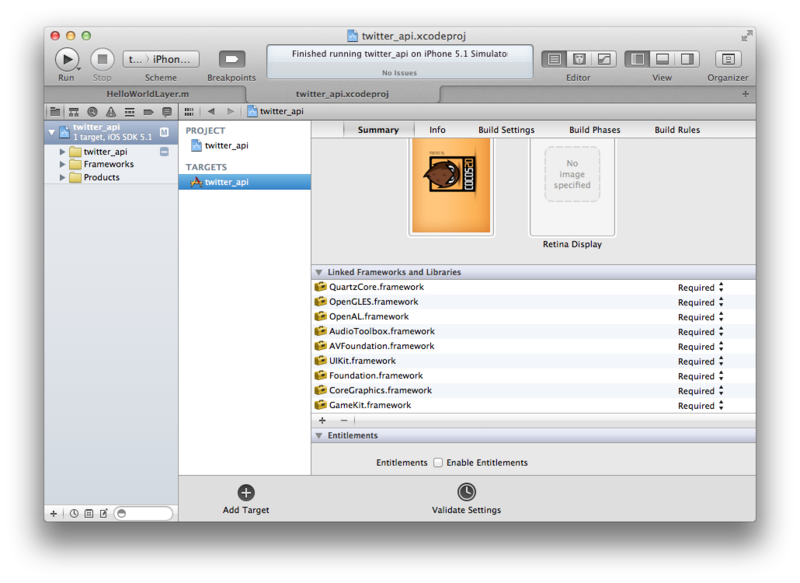This screenshot has width=800, height=583.
Task: Go back in editor history
Action: (x=211, y=111)
